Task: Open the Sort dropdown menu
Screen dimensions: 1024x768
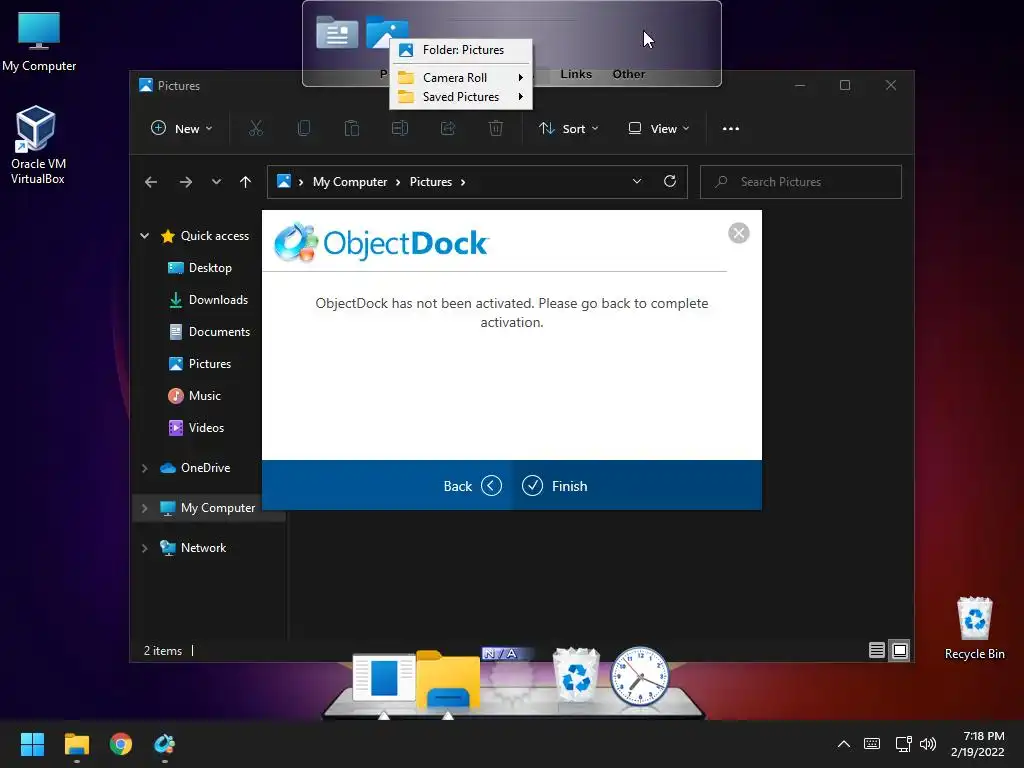Action: click(568, 129)
